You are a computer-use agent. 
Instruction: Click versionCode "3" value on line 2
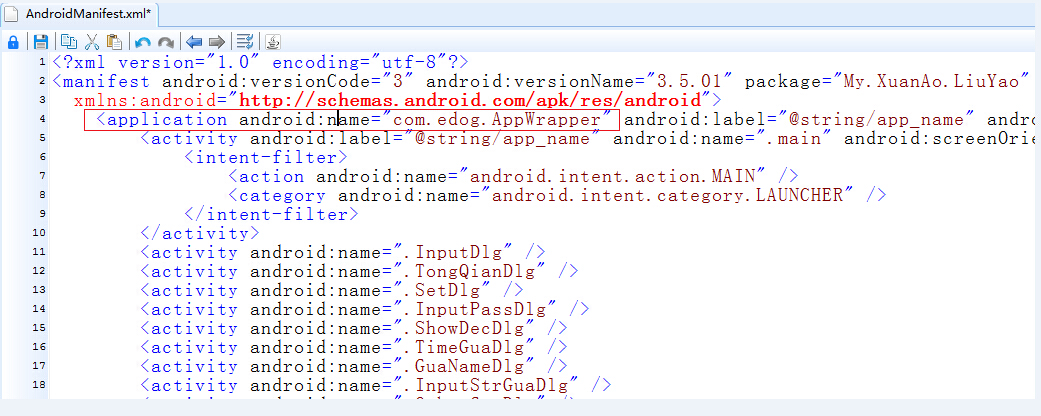coord(398,82)
